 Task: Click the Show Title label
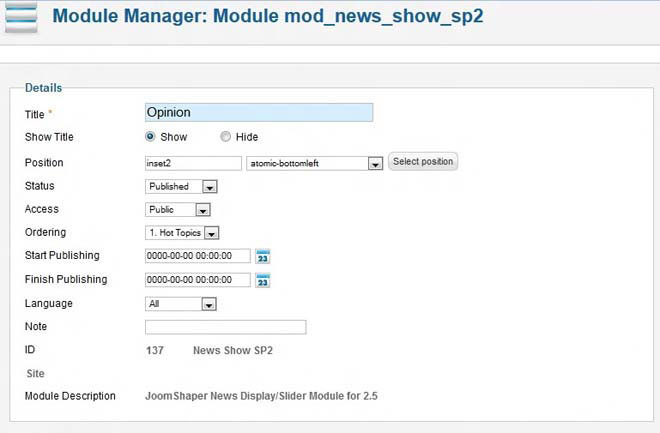click(49, 138)
